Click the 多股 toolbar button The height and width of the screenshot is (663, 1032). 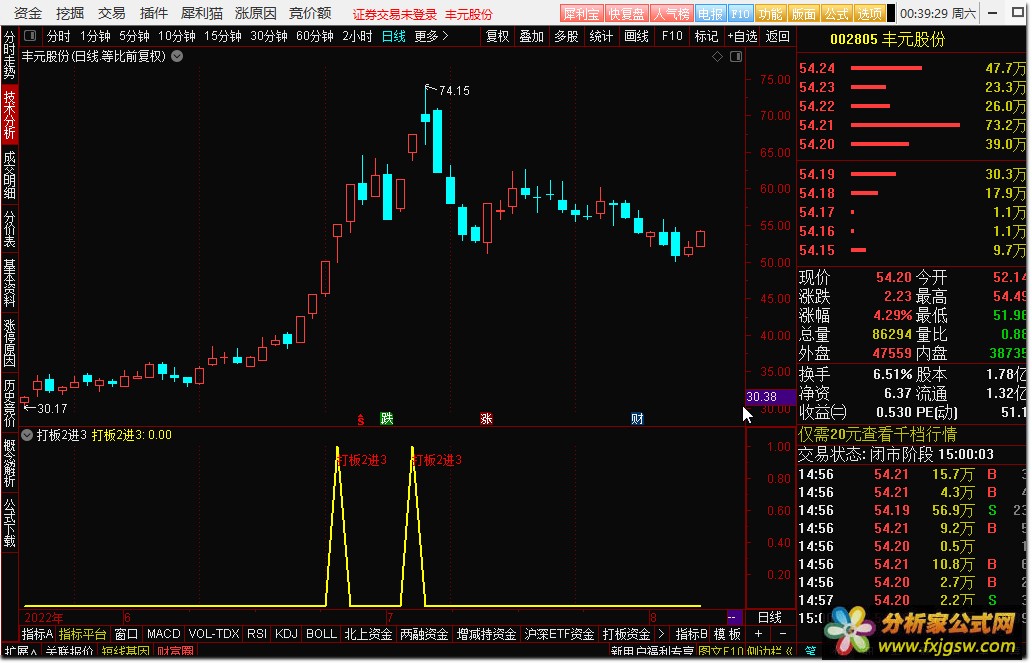pos(566,36)
